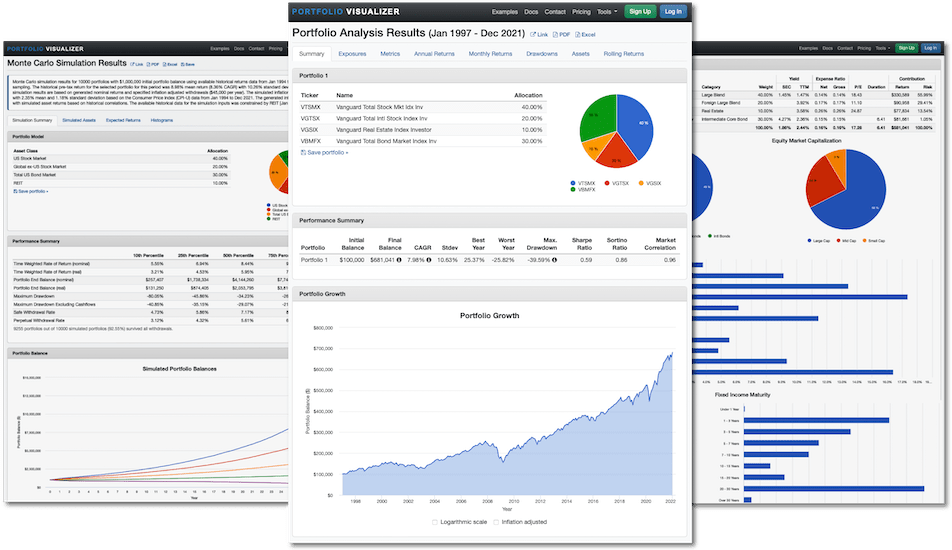Click the VGTSX ticker row
This screenshot has width=952, height=550.
click(x=422, y=118)
